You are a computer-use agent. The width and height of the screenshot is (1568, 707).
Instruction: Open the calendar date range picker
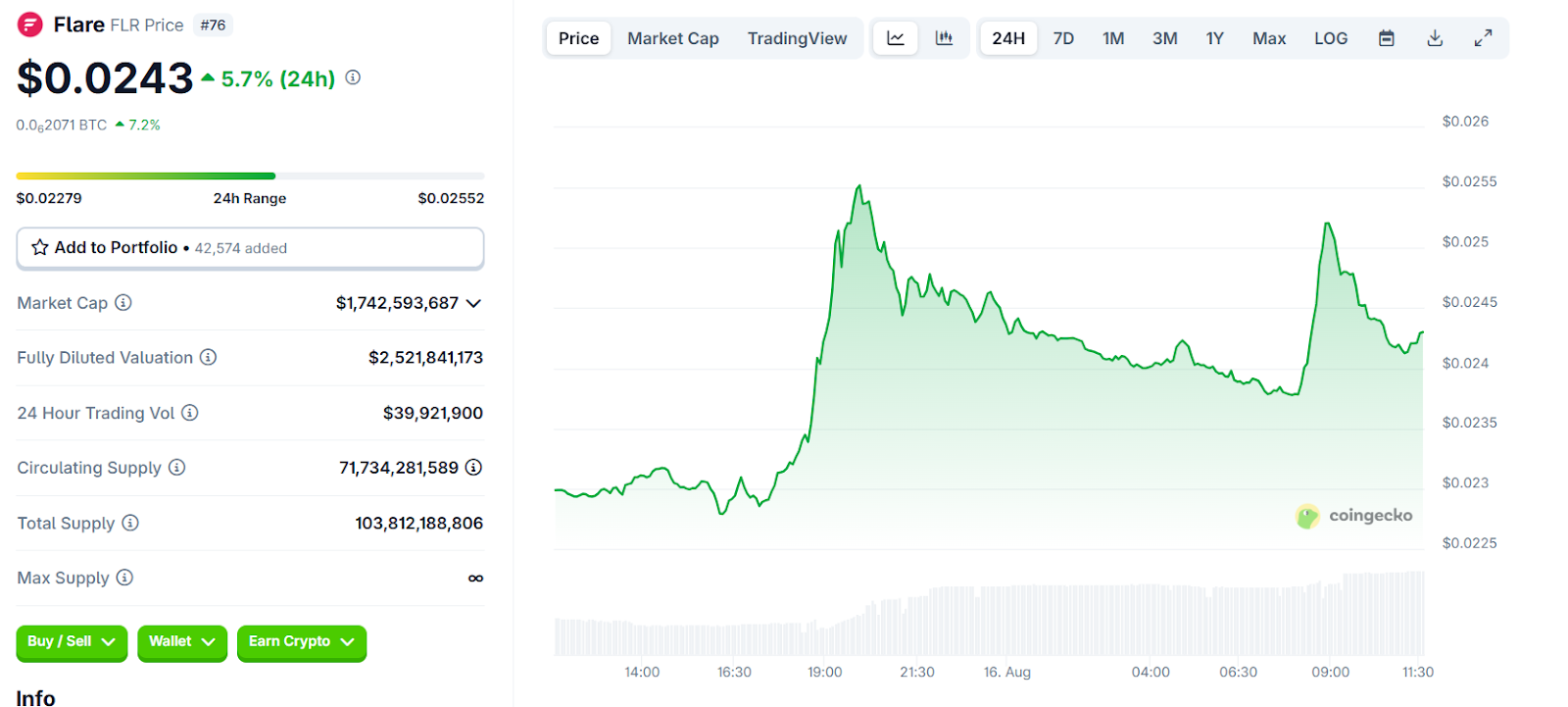tap(1386, 38)
